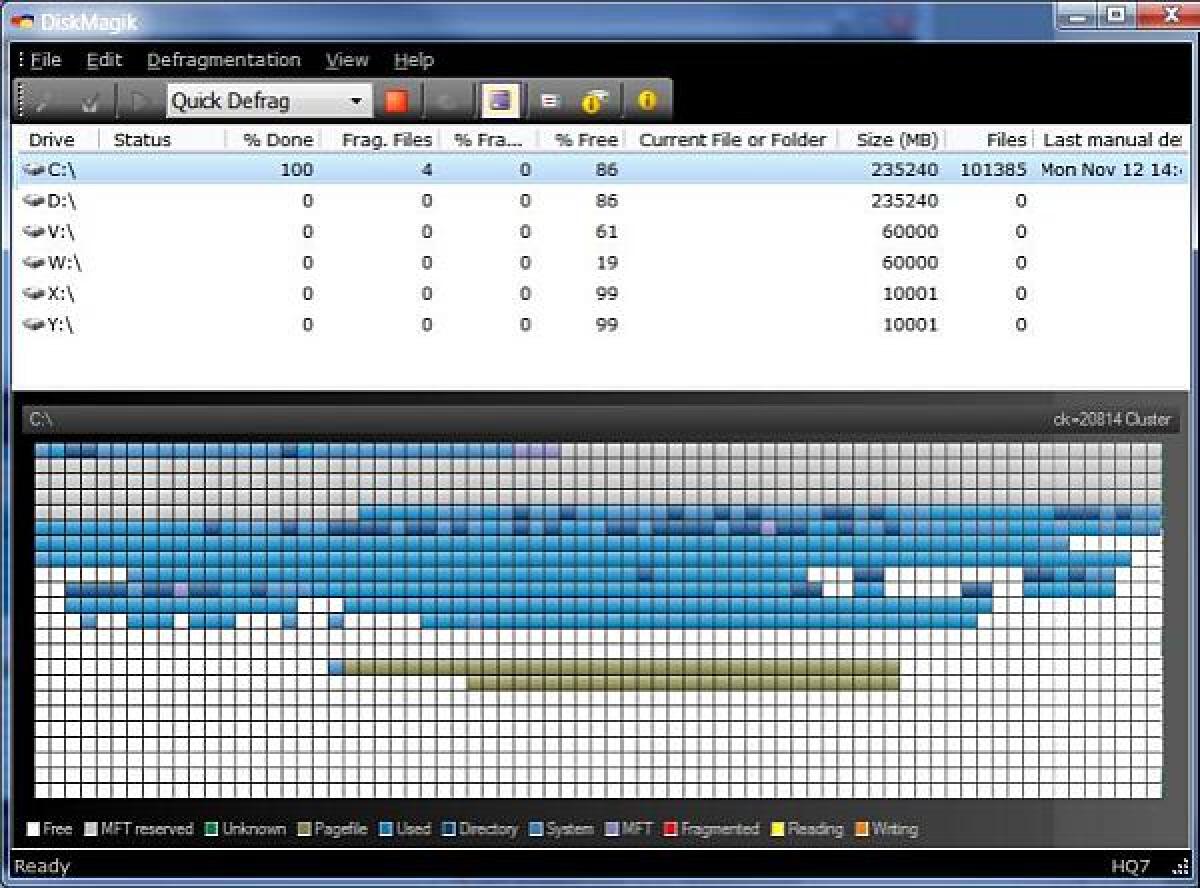The width and height of the screenshot is (1200, 888).
Task: Open the View menu
Action: click(x=346, y=60)
